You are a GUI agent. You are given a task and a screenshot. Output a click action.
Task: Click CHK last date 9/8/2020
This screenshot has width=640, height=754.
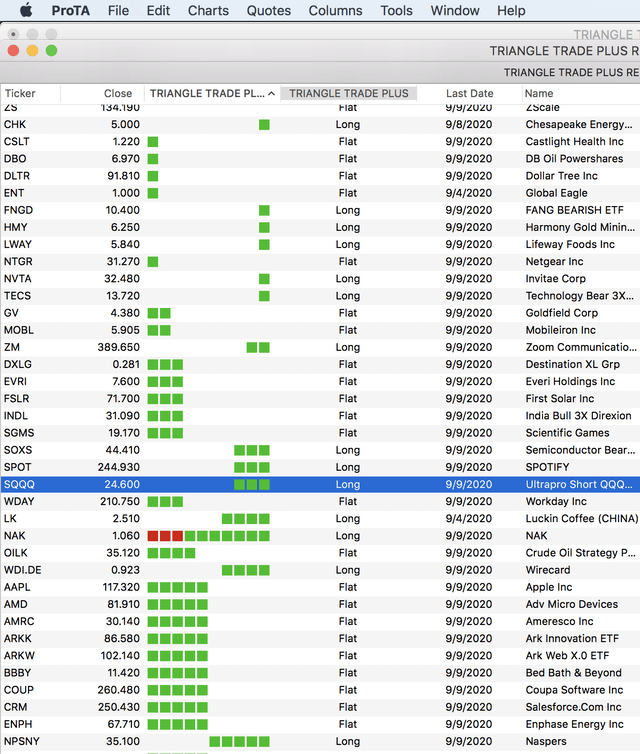click(x=469, y=125)
